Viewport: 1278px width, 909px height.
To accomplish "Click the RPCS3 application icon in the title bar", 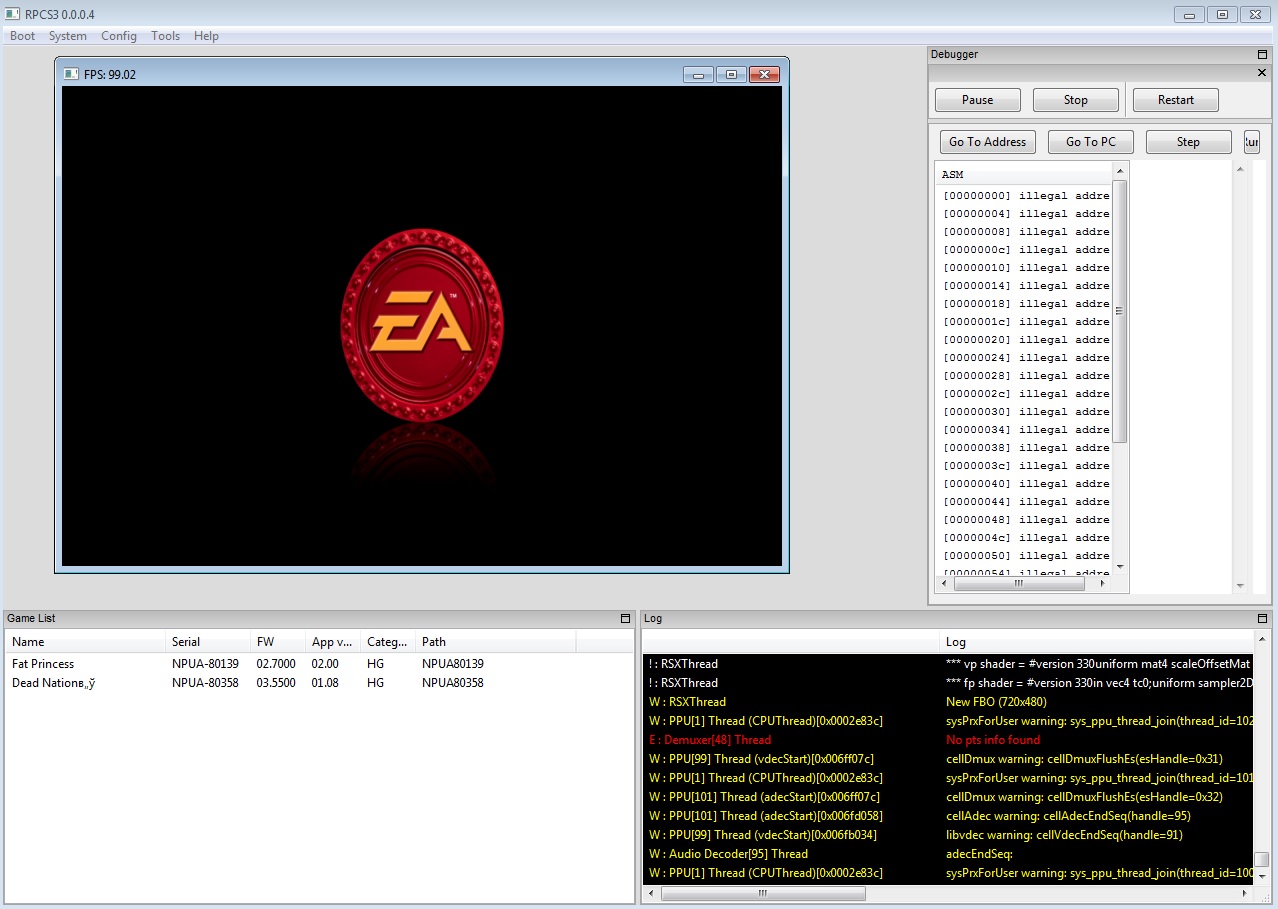I will click(x=13, y=14).
